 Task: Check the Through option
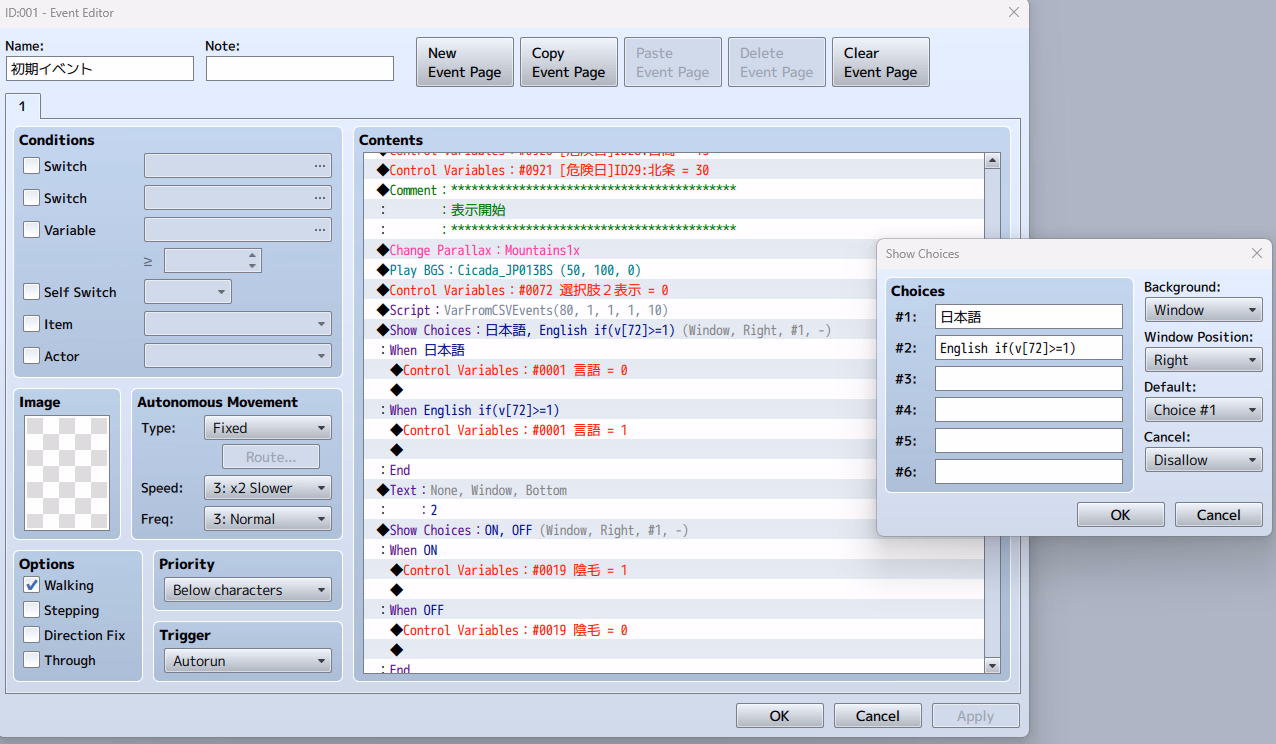[x=32, y=660]
